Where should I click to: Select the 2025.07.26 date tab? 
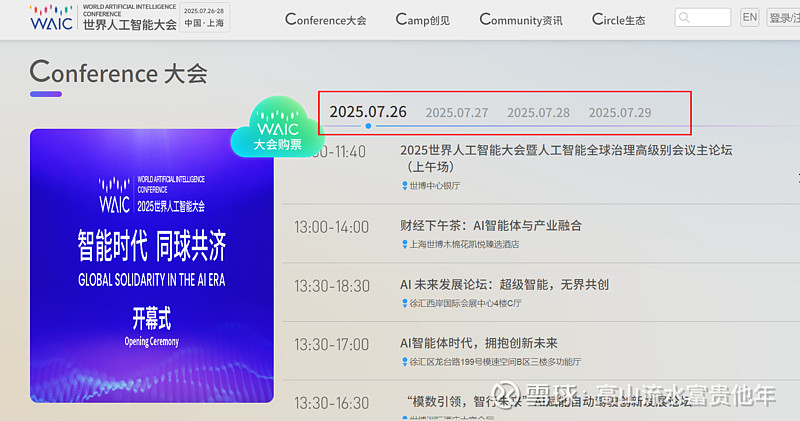pyautogui.click(x=368, y=112)
